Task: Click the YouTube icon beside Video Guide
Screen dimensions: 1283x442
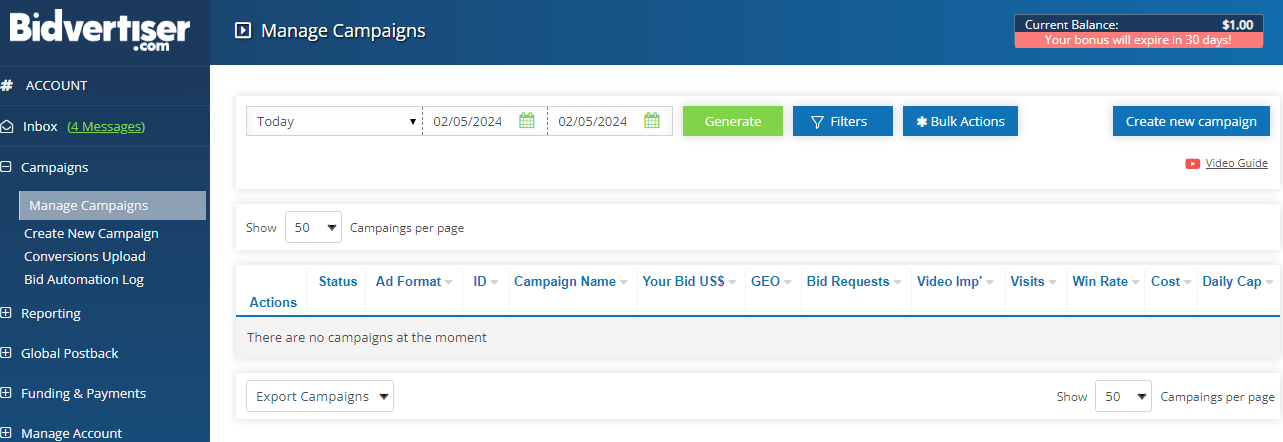Action: click(1192, 164)
